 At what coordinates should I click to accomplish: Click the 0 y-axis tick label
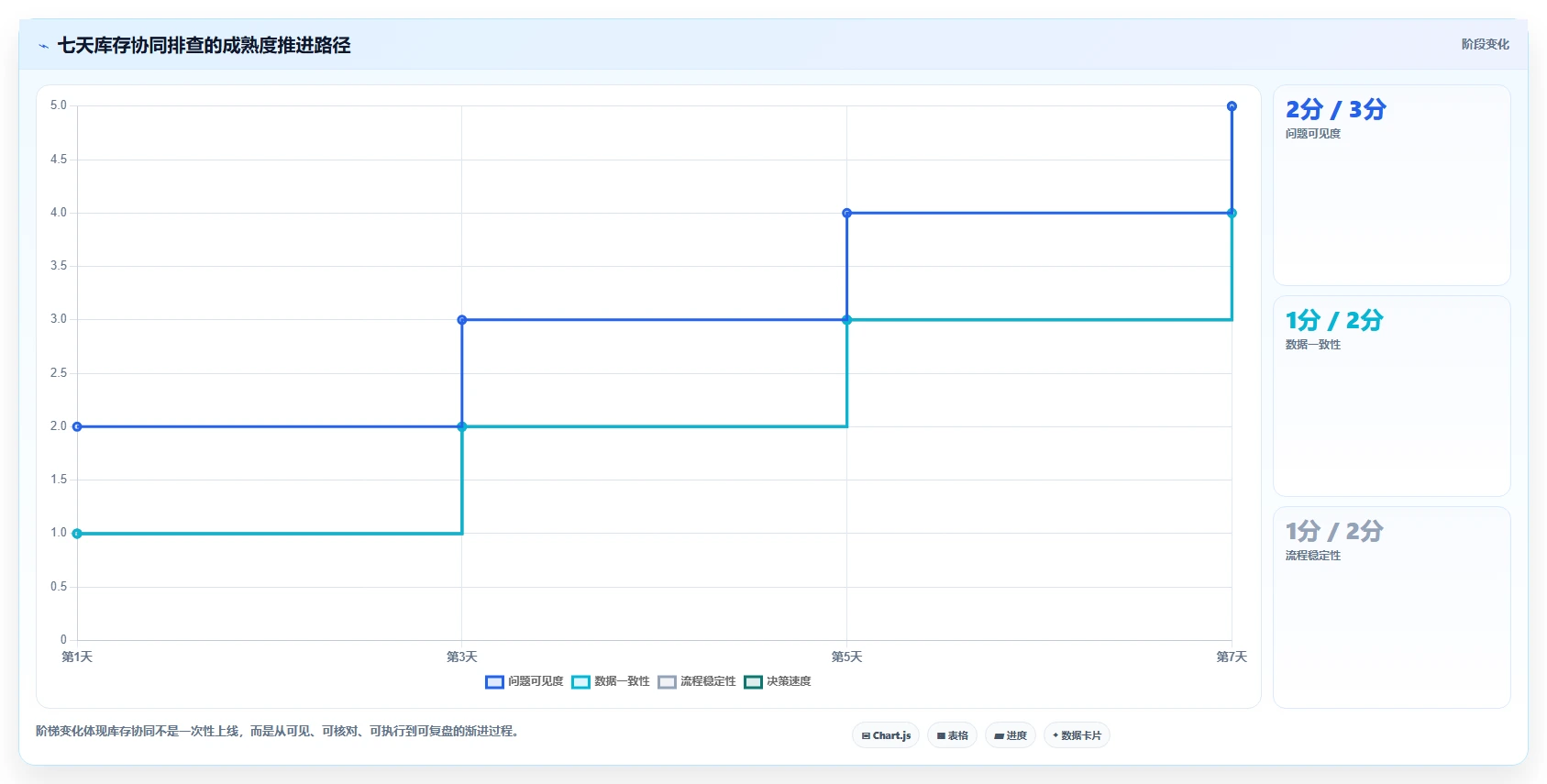coord(63,640)
